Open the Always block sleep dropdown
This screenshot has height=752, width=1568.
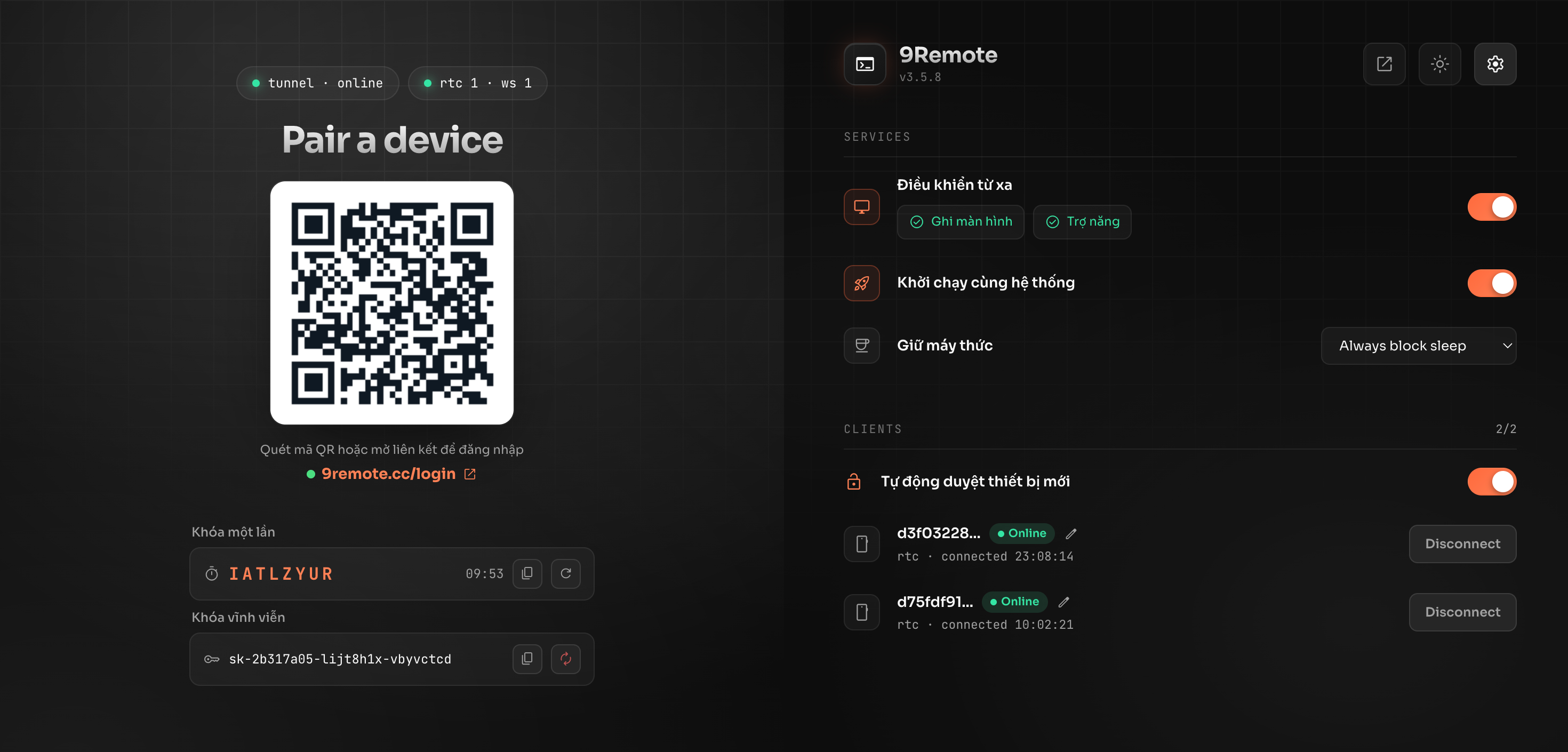point(1418,346)
